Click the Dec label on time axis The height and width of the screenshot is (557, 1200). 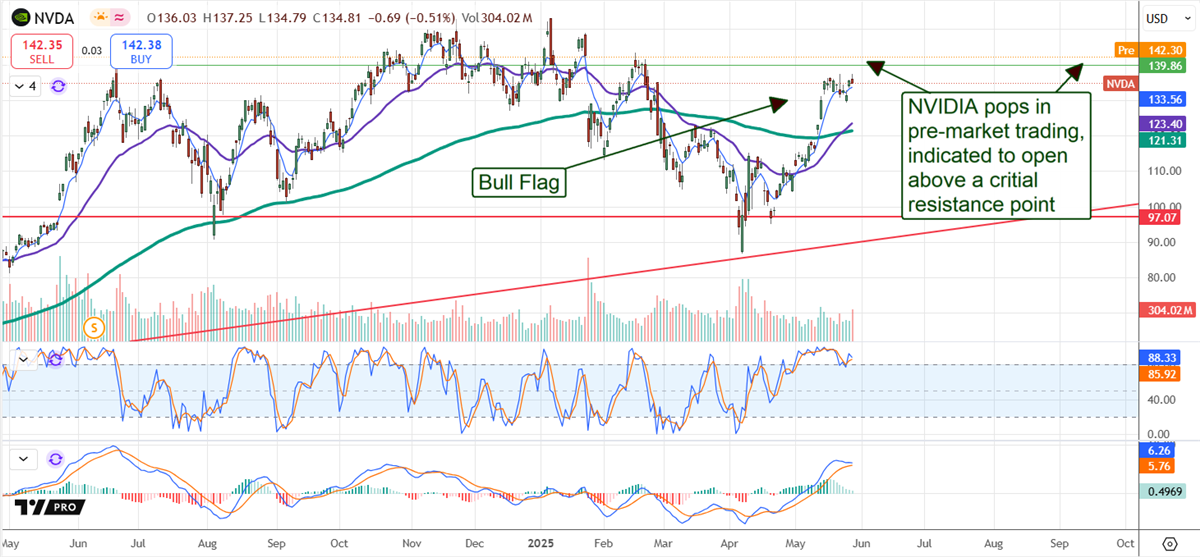[x=474, y=543]
